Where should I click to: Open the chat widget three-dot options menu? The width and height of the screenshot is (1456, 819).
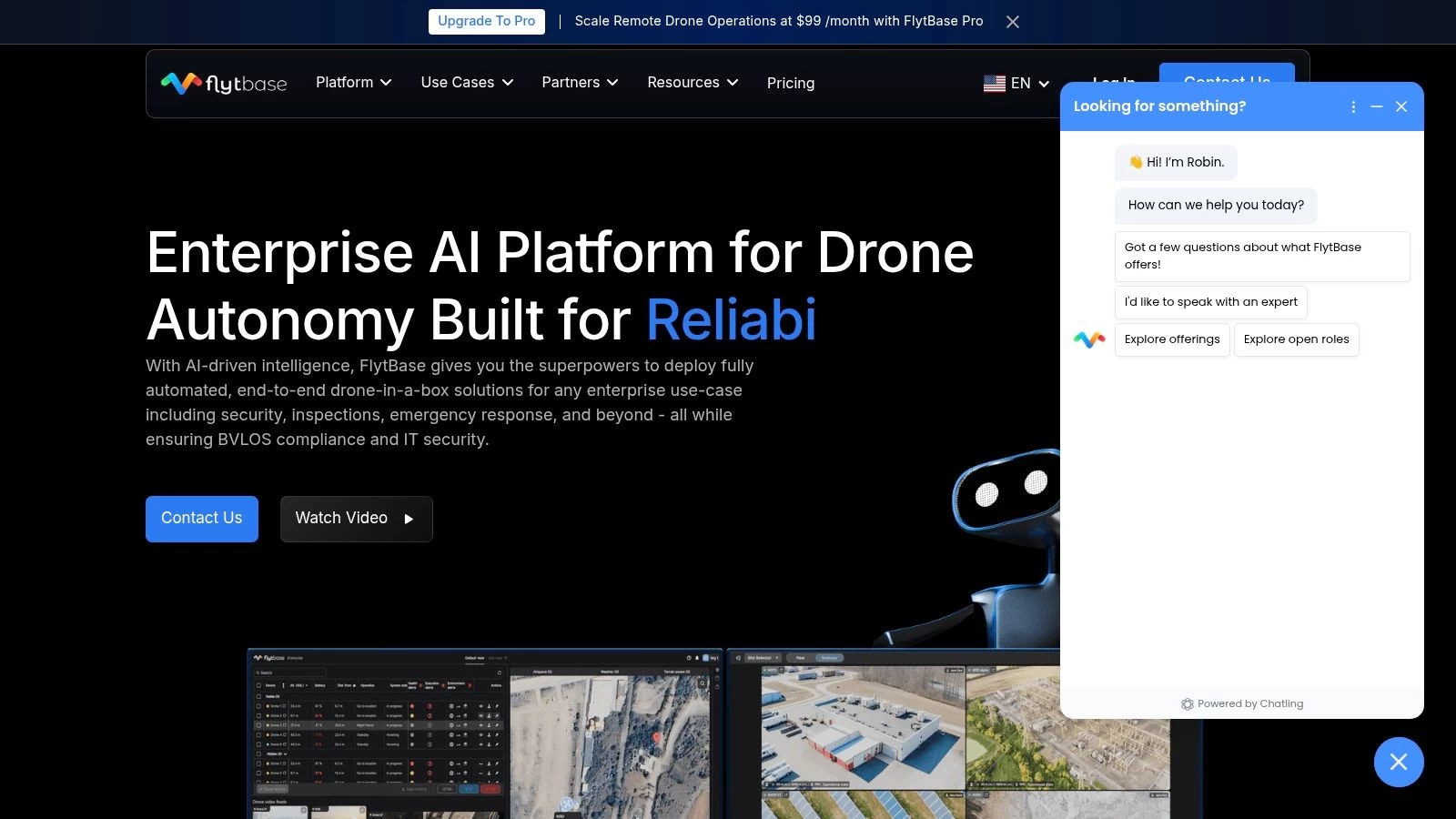pyautogui.click(x=1353, y=106)
